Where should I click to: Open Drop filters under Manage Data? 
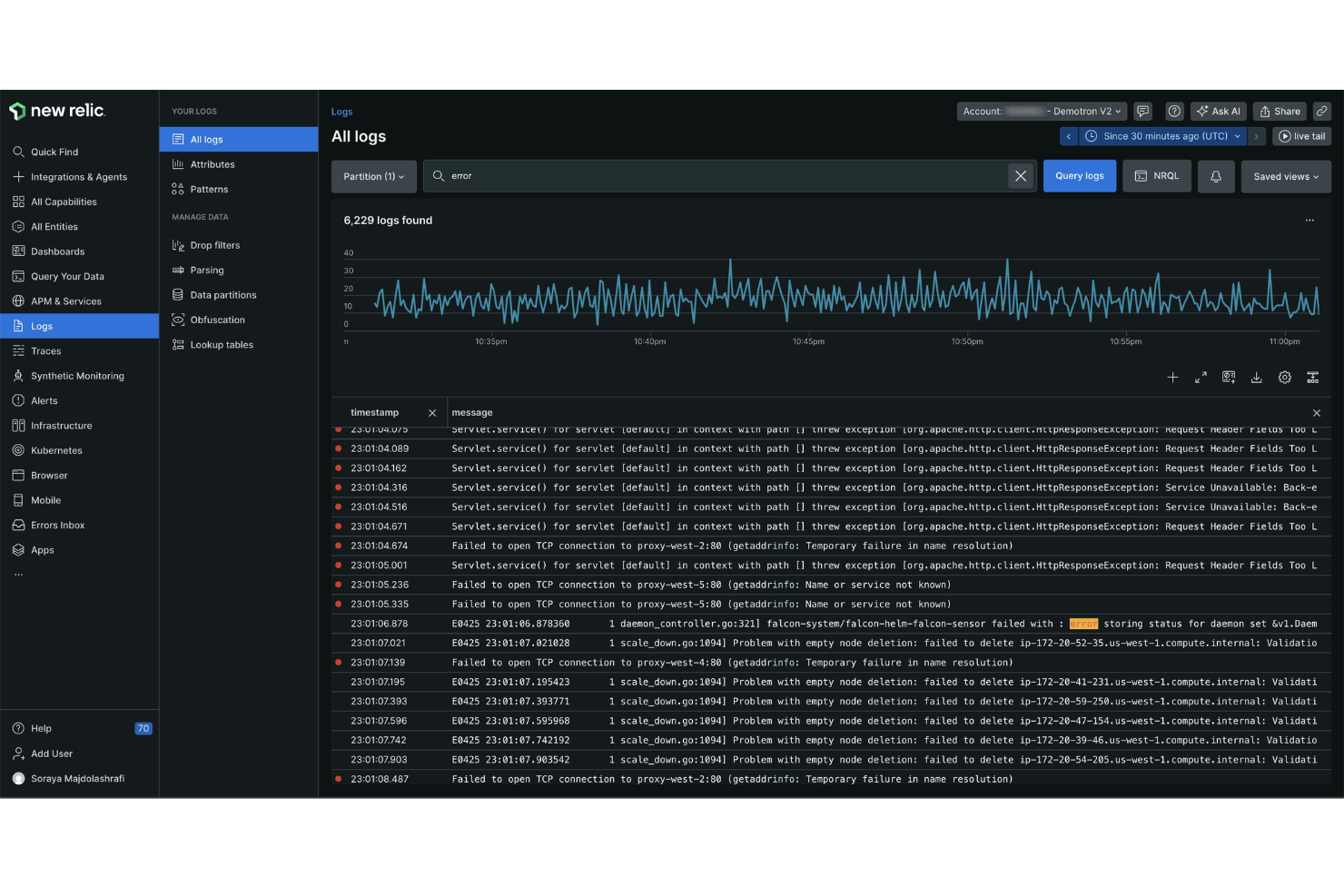[x=216, y=244]
